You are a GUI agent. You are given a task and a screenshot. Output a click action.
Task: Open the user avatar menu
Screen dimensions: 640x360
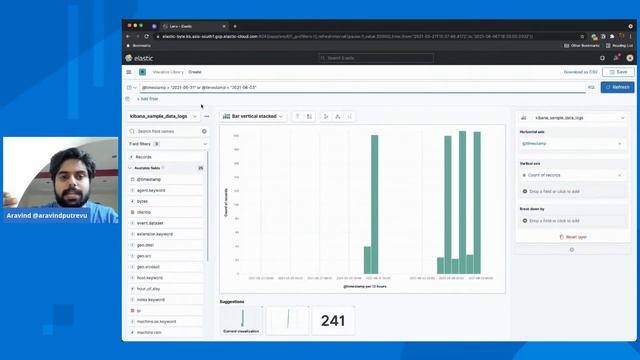(x=630, y=58)
